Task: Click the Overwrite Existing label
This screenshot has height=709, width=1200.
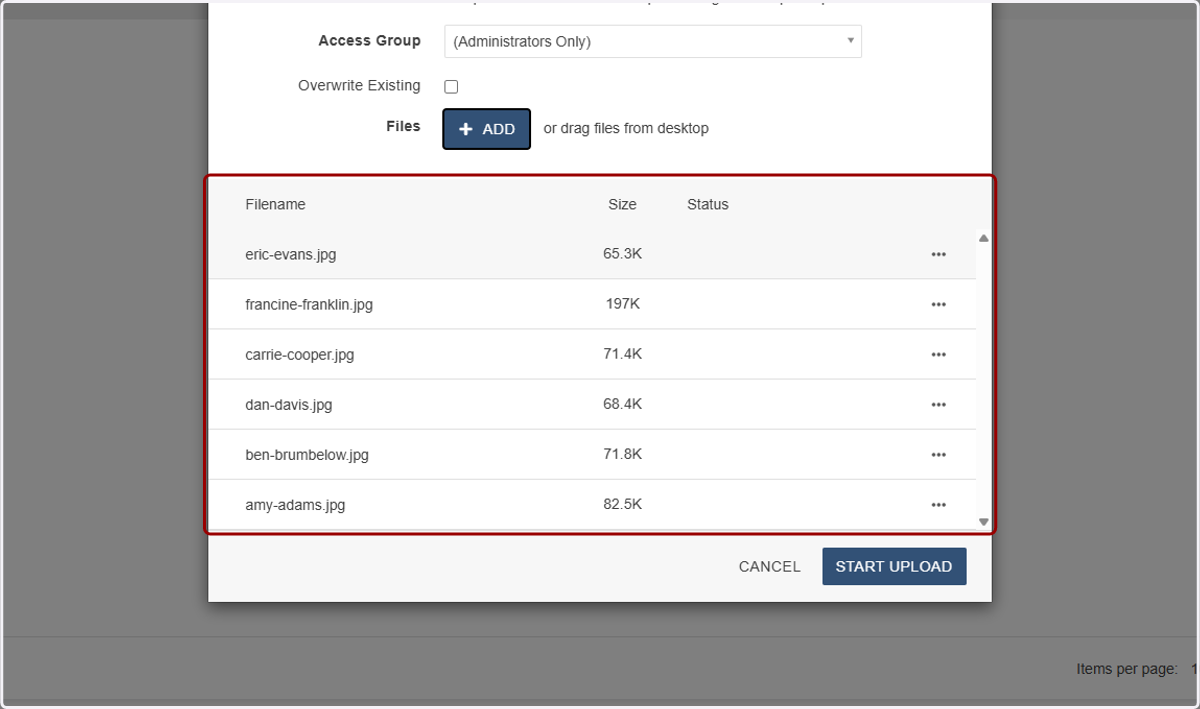Action: tap(359, 86)
